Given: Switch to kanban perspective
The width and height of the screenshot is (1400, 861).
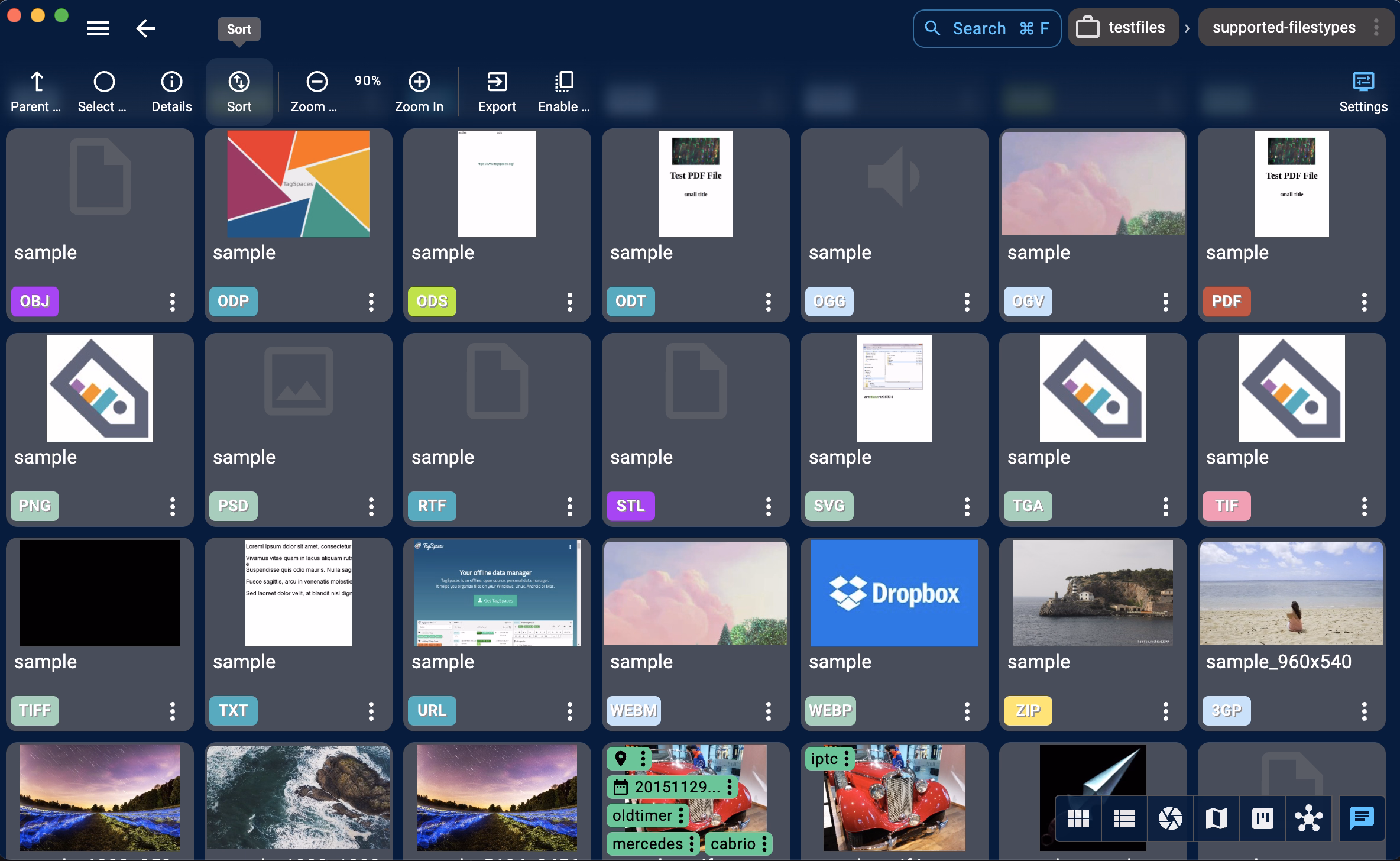Looking at the screenshot, I should [1262, 818].
